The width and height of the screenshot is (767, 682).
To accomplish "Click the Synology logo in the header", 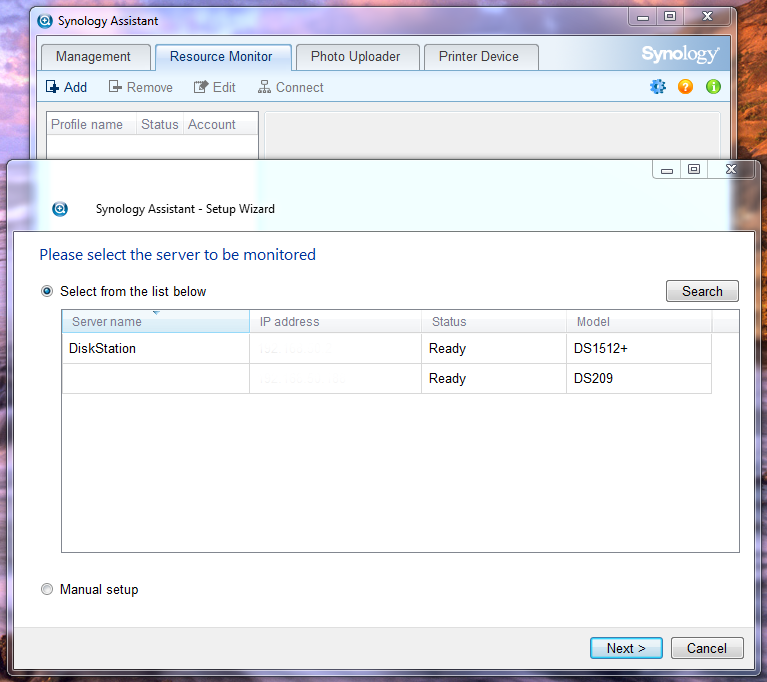I will (x=680, y=54).
